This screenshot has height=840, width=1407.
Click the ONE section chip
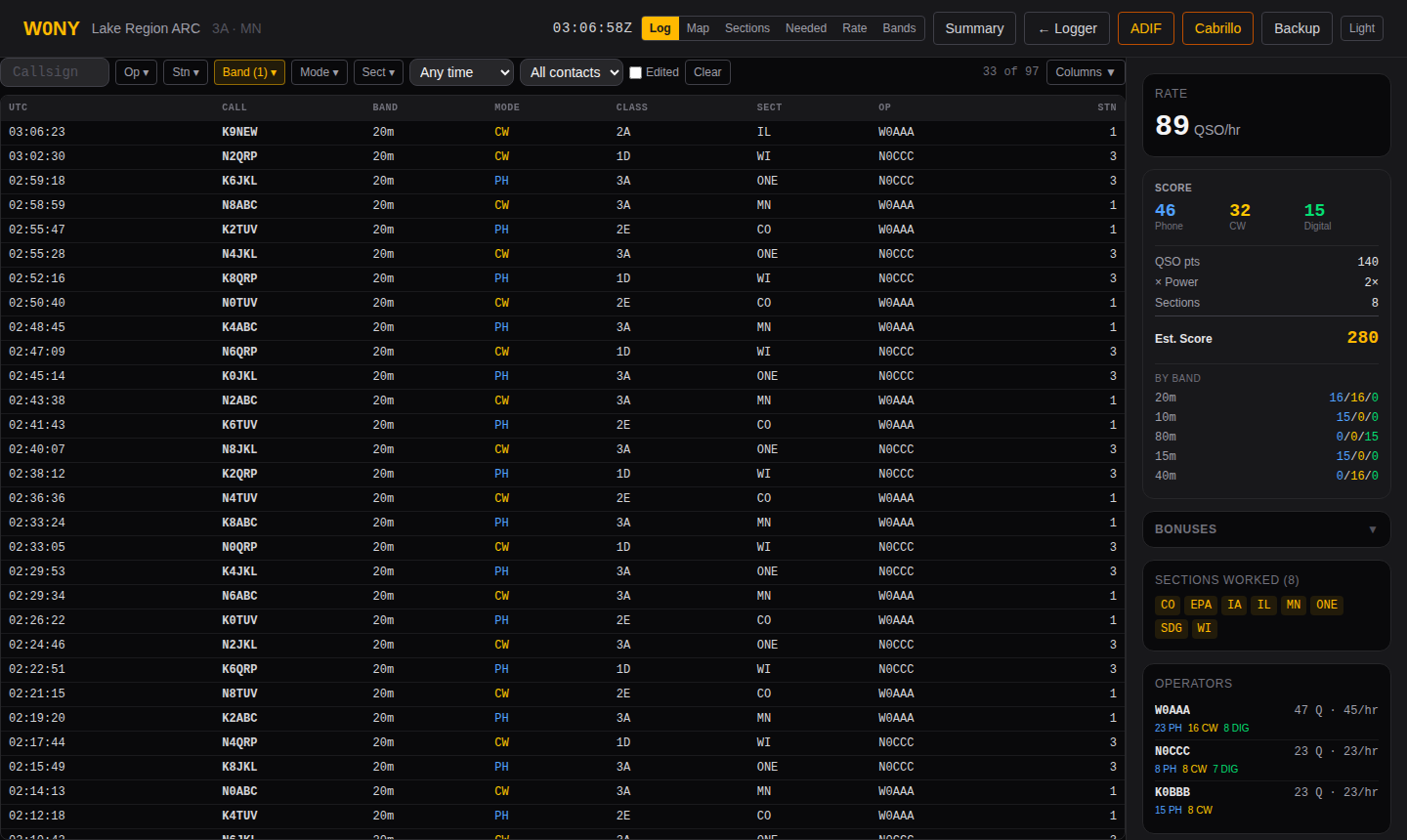(1327, 605)
